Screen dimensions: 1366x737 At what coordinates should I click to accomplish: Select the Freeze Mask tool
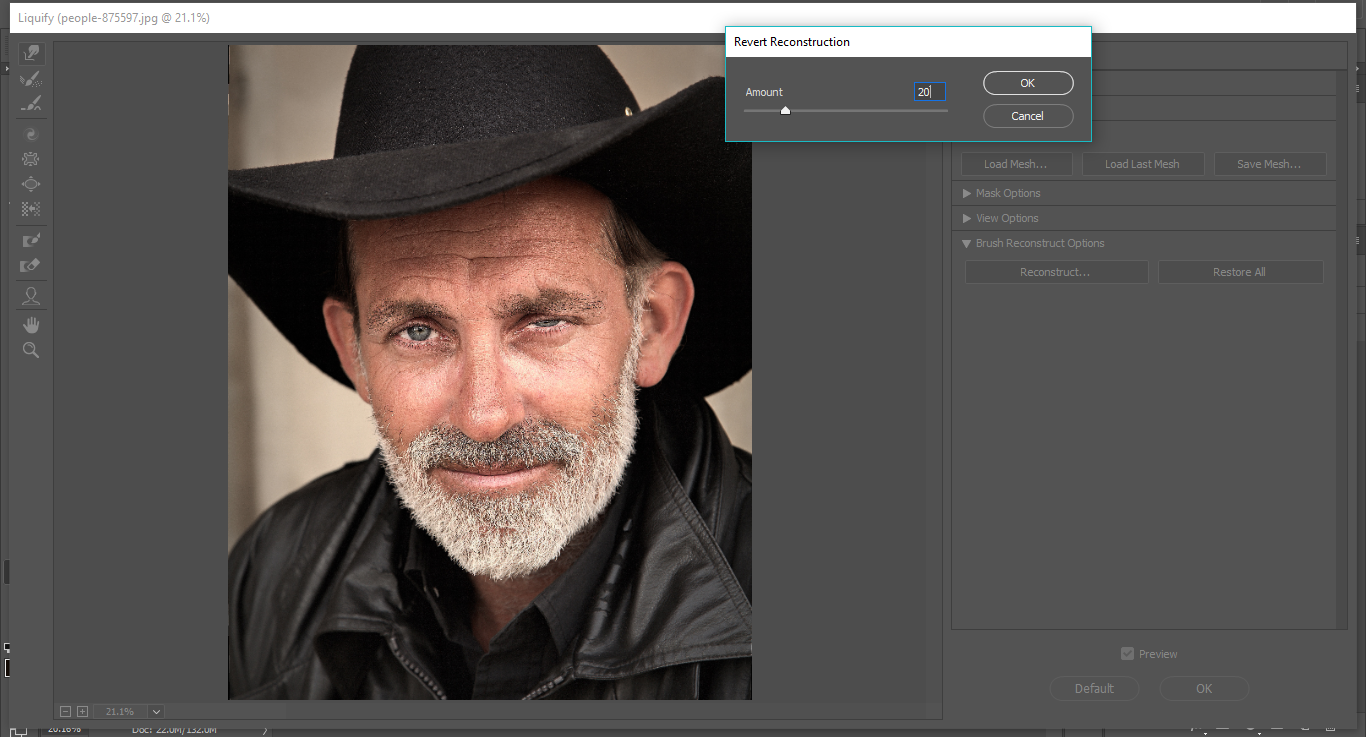coord(31,240)
